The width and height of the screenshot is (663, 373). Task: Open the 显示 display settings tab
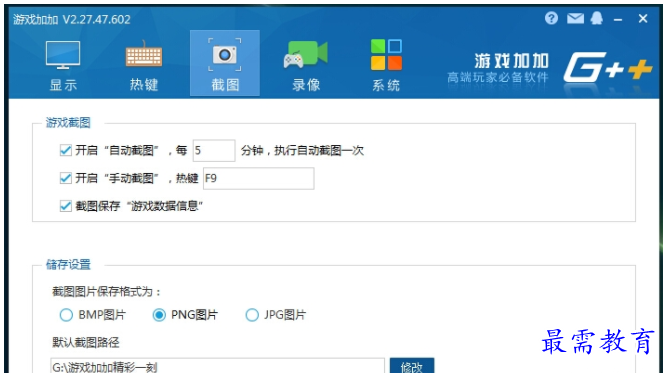pos(63,66)
